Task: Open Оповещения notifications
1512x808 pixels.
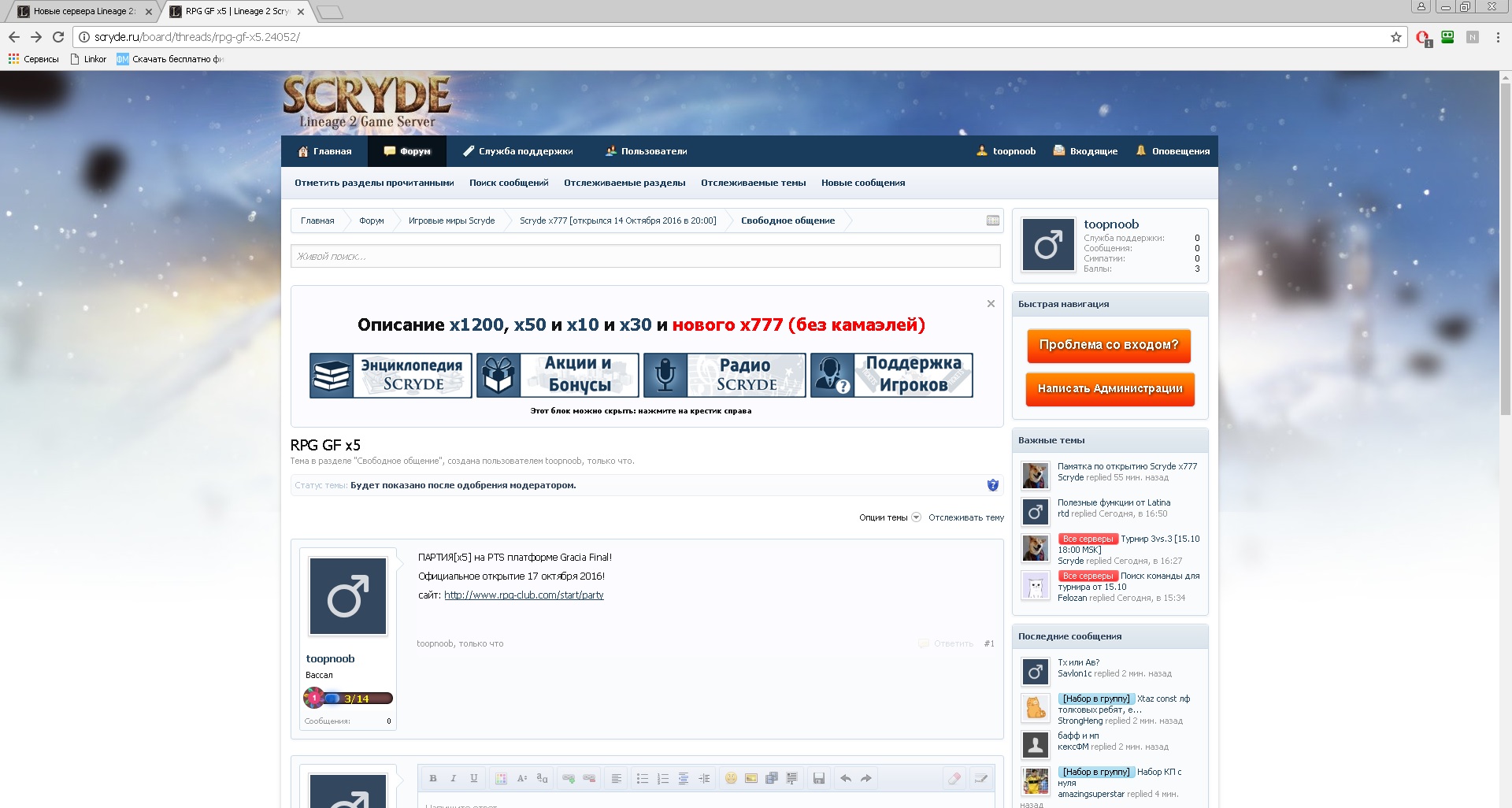Action: tap(1173, 151)
